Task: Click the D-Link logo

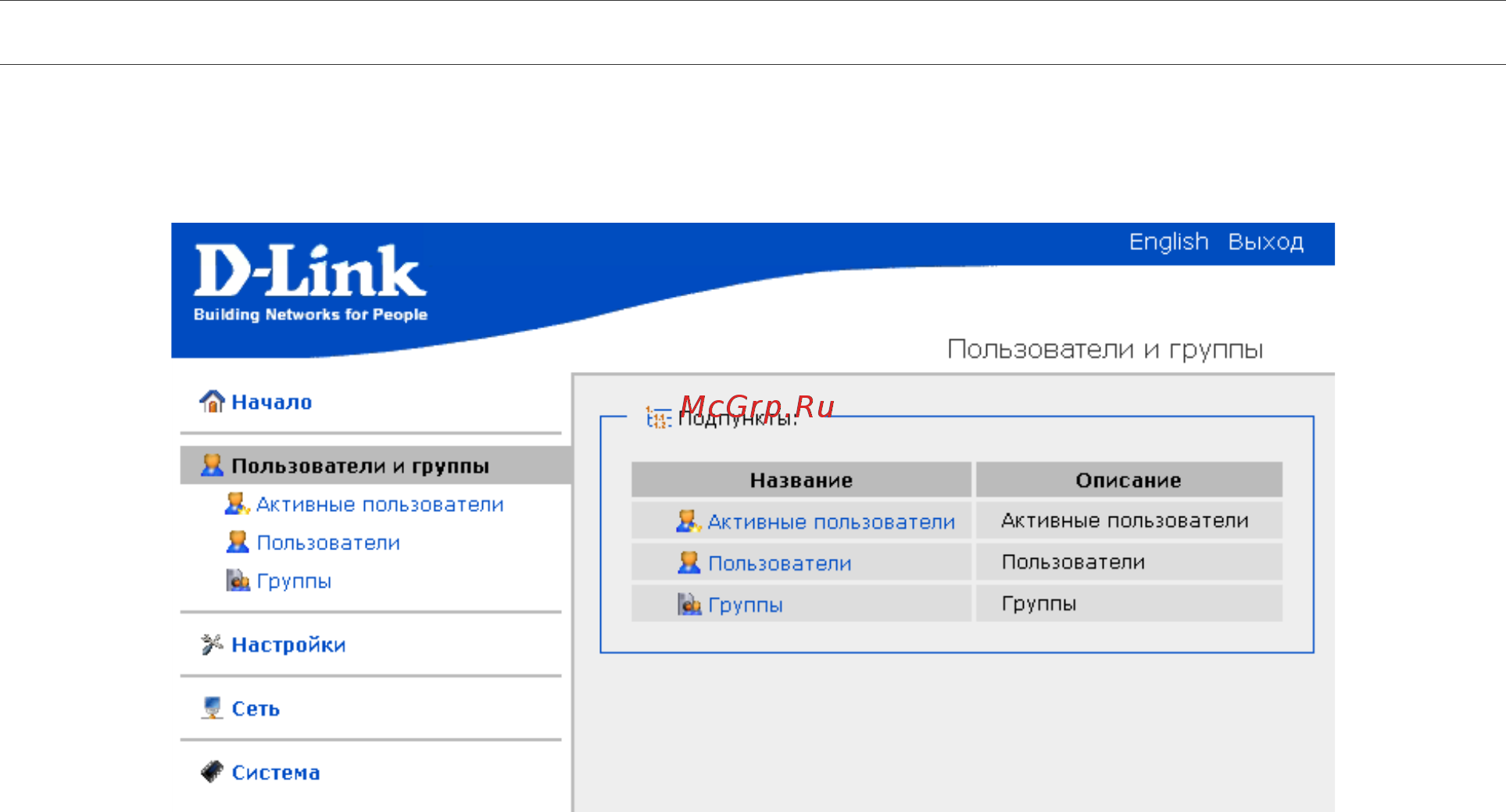Action: tap(310, 270)
